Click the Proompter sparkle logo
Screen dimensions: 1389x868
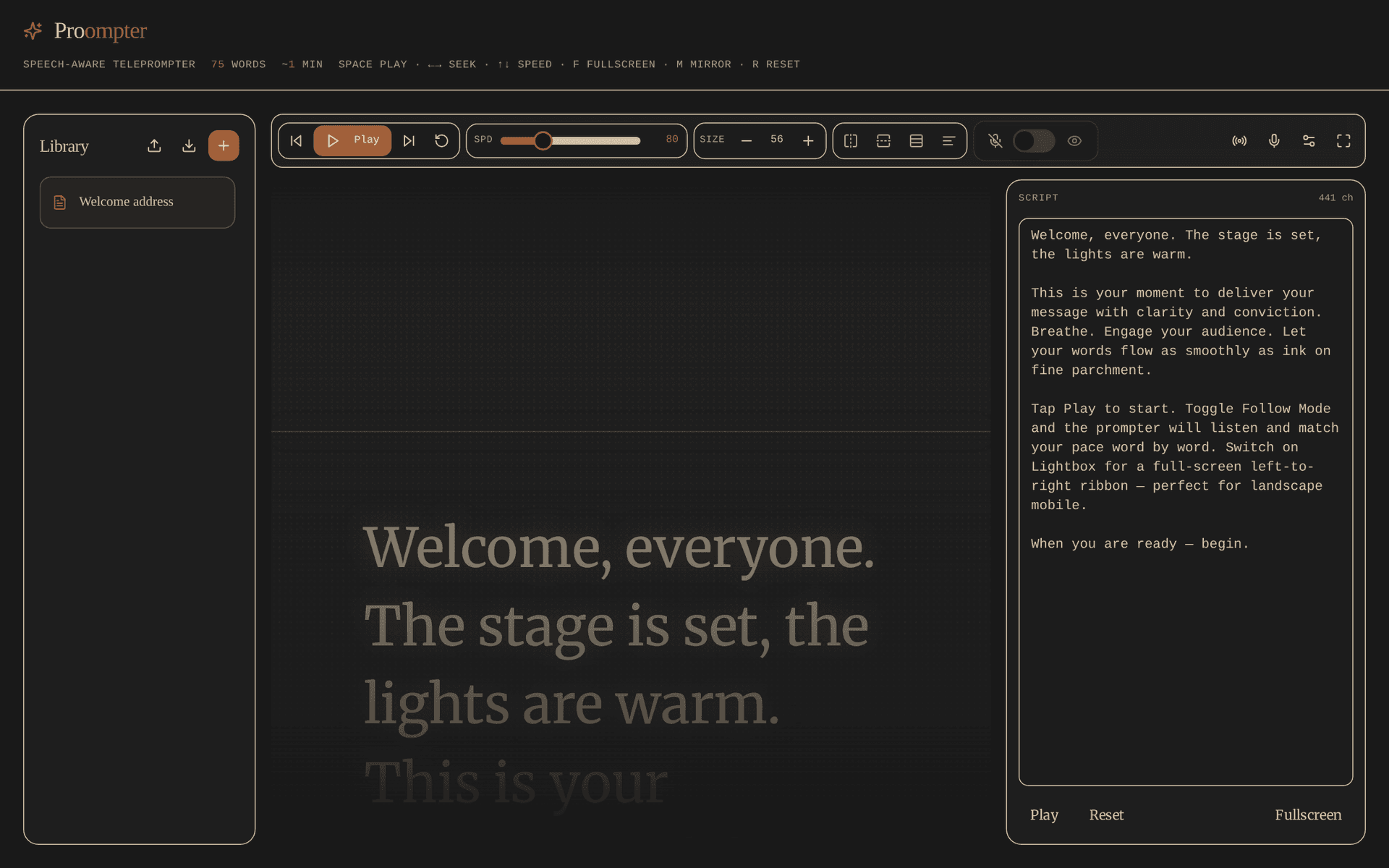click(33, 30)
